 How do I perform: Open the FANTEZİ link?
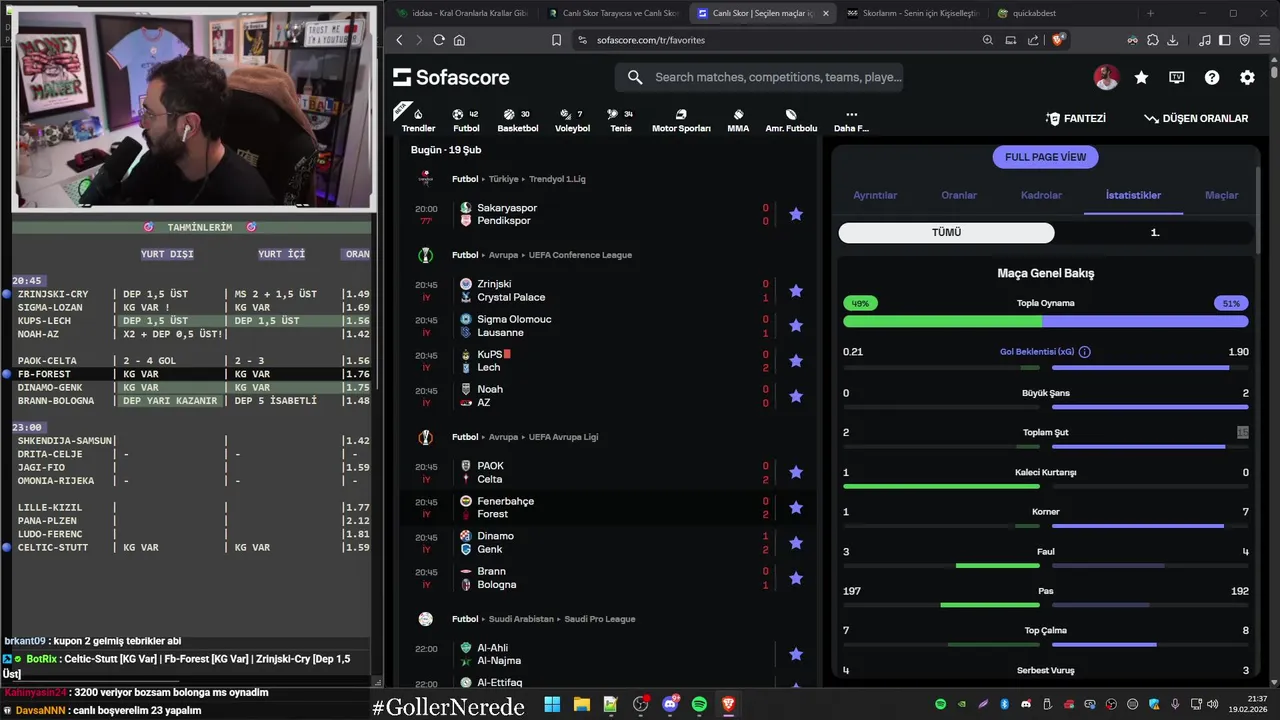tap(1076, 118)
